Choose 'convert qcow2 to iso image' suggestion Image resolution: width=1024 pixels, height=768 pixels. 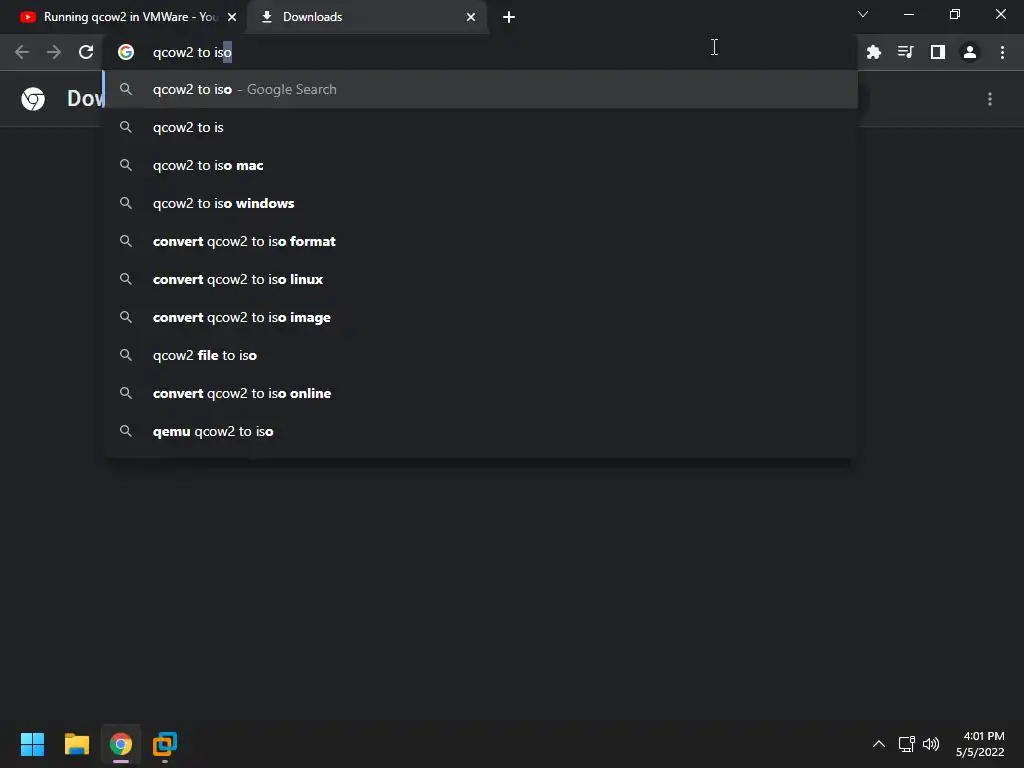[481, 317]
